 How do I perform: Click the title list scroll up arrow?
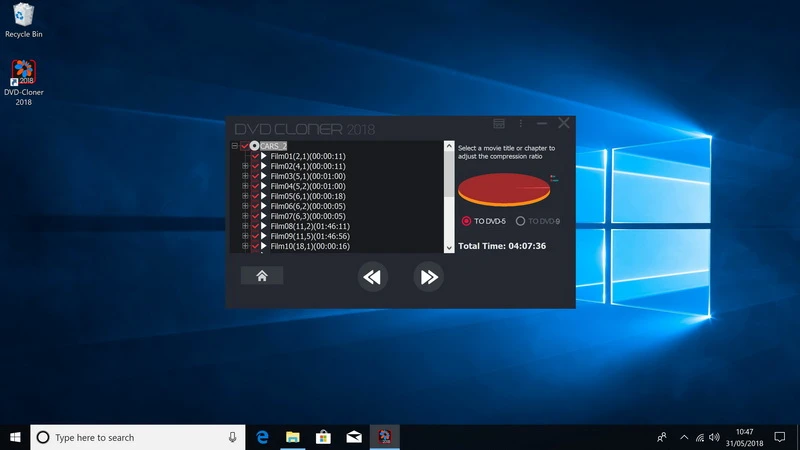(x=449, y=146)
